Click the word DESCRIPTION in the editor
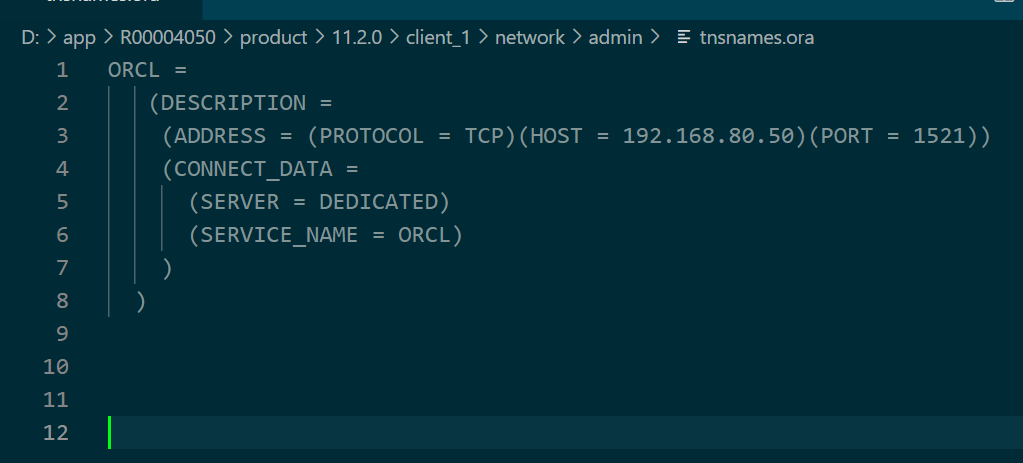Screen dimensions: 1023x463 (233, 102)
